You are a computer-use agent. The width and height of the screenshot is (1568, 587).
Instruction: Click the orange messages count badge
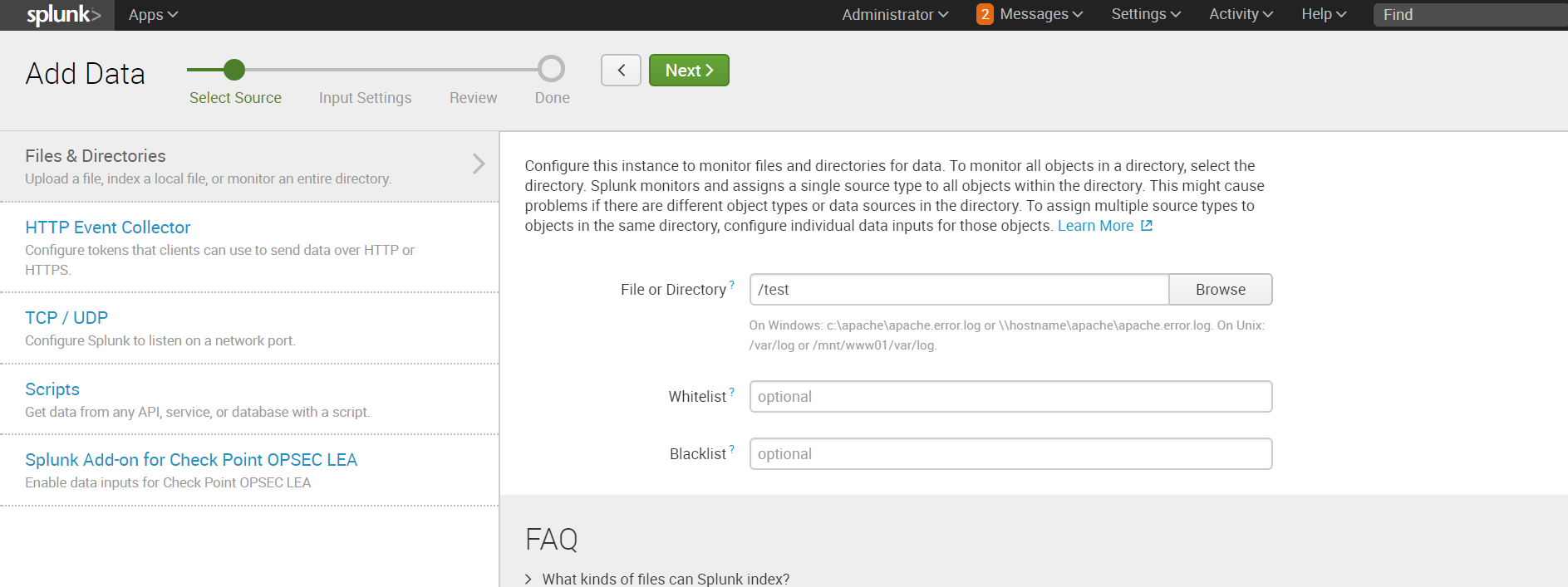pyautogui.click(x=985, y=14)
